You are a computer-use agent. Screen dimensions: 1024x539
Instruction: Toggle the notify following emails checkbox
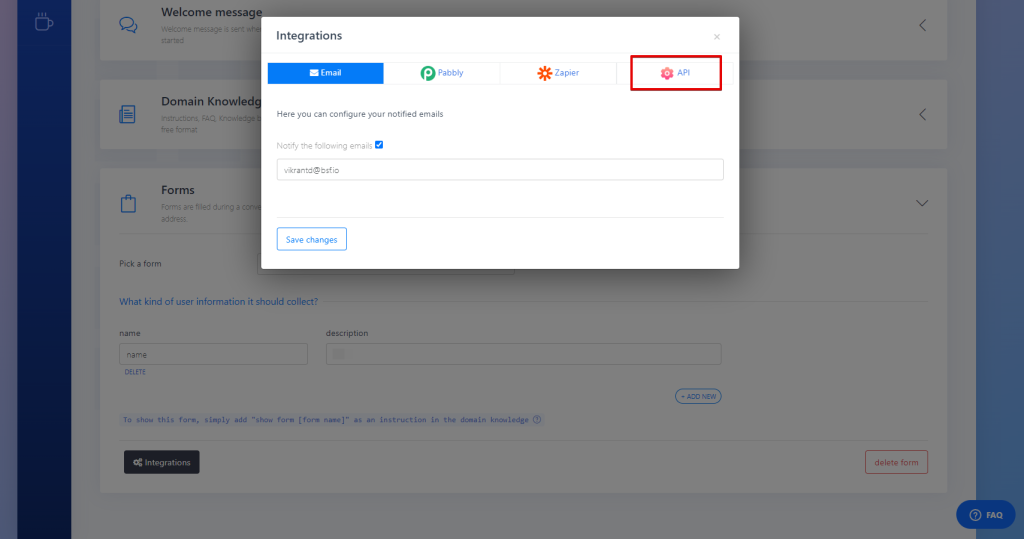pyautogui.click(x=379, y=145)
